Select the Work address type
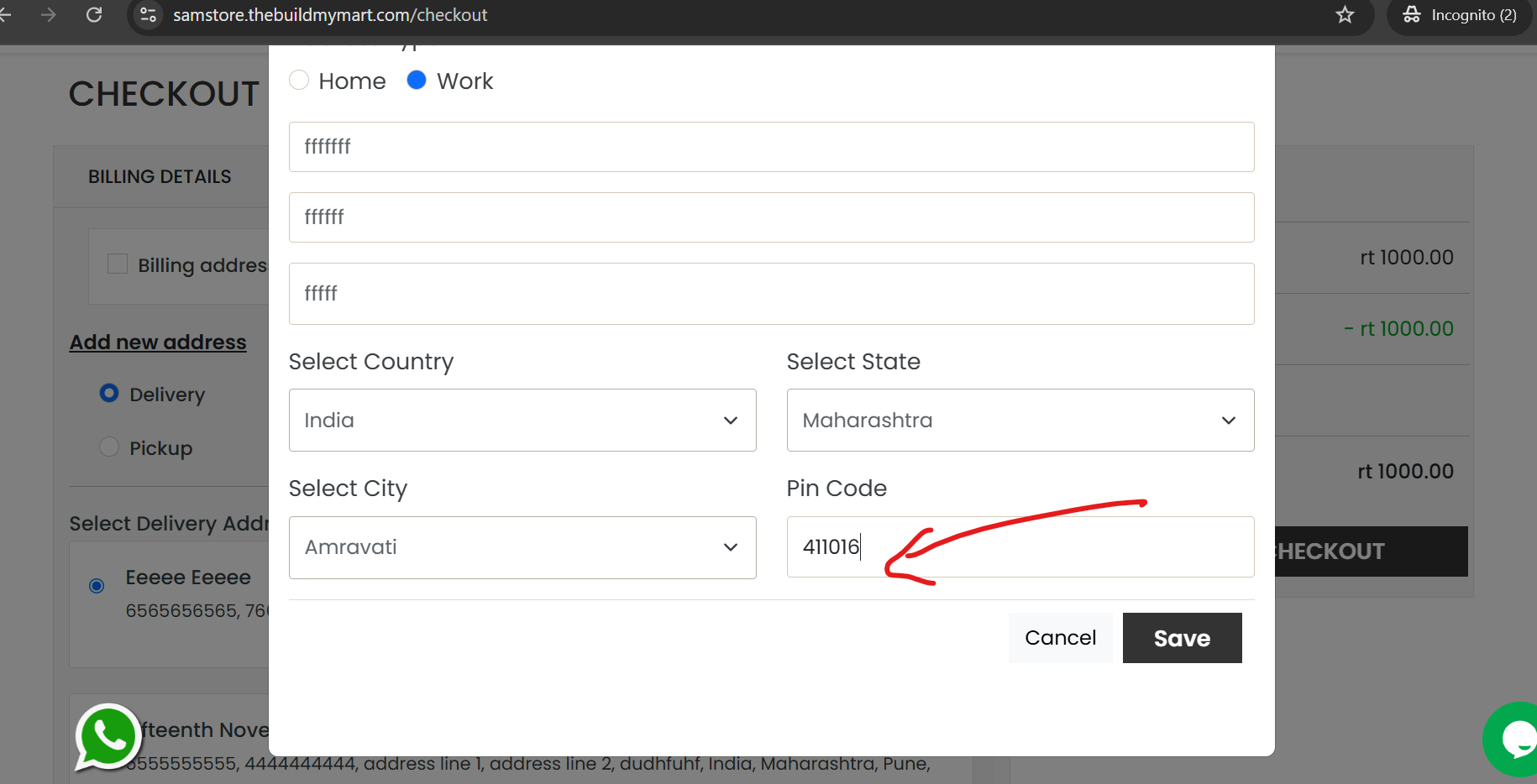Viewport: 1537px width, 784px height. coord(417,81)
